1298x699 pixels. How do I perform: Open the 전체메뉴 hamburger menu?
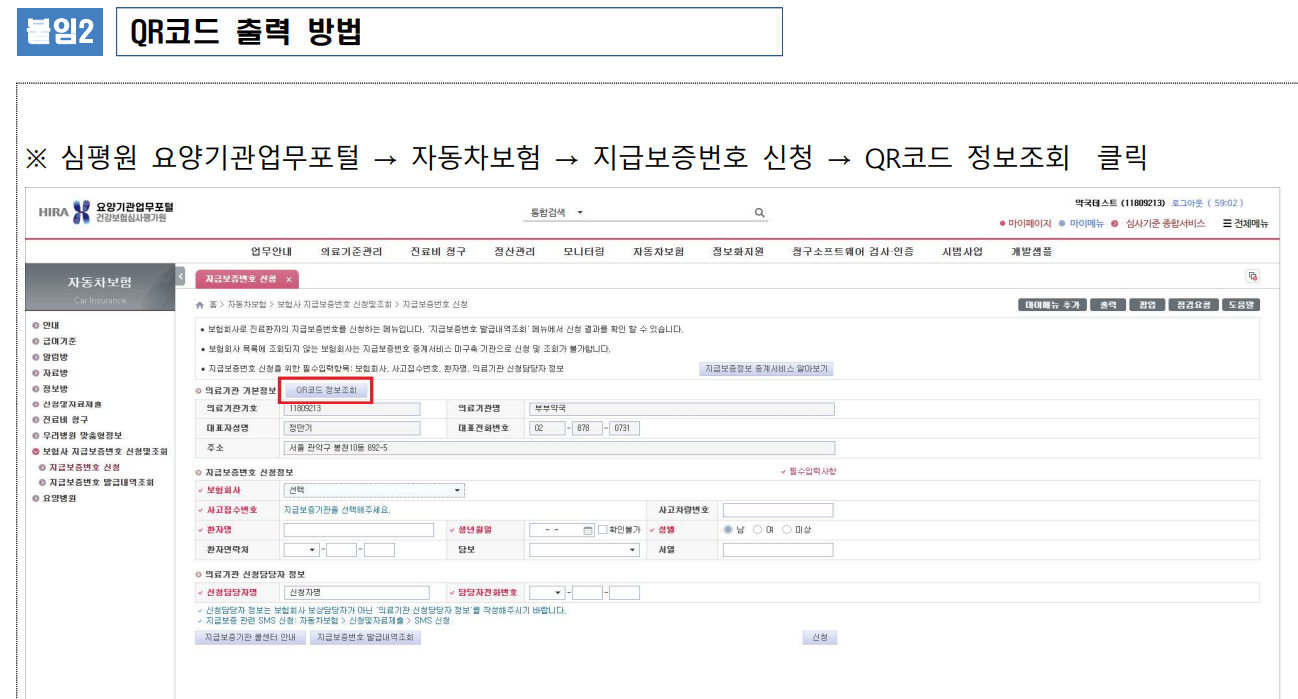pyautogui.click(x=1245, y=224)
